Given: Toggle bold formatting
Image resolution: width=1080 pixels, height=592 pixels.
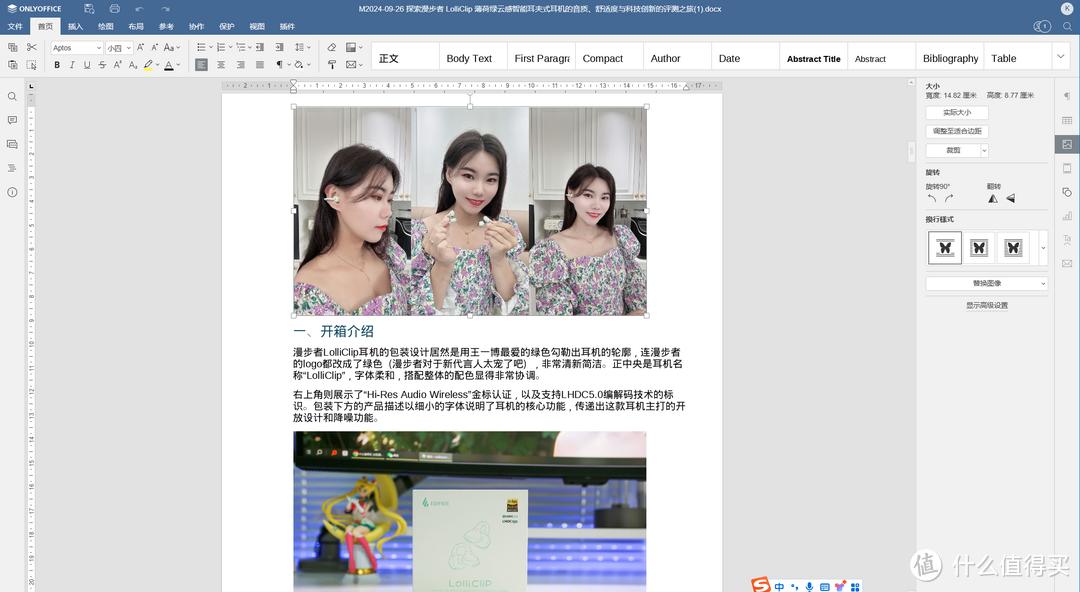Looking at the screenshot, I should click(57, 64).
